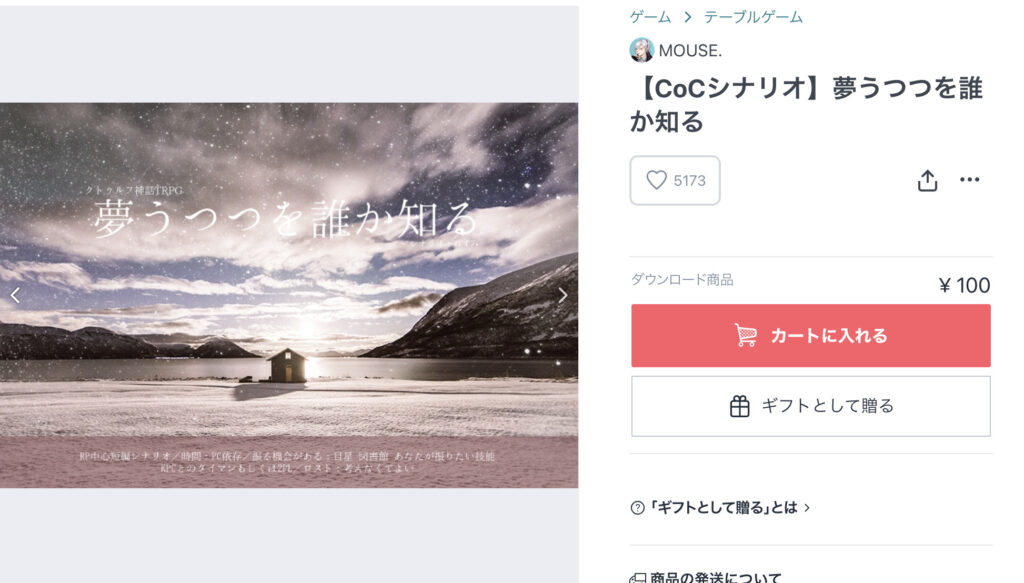Open the MOUSE. shop name link
Viewport: 1024px width, 583px height.
coord(690,51)
